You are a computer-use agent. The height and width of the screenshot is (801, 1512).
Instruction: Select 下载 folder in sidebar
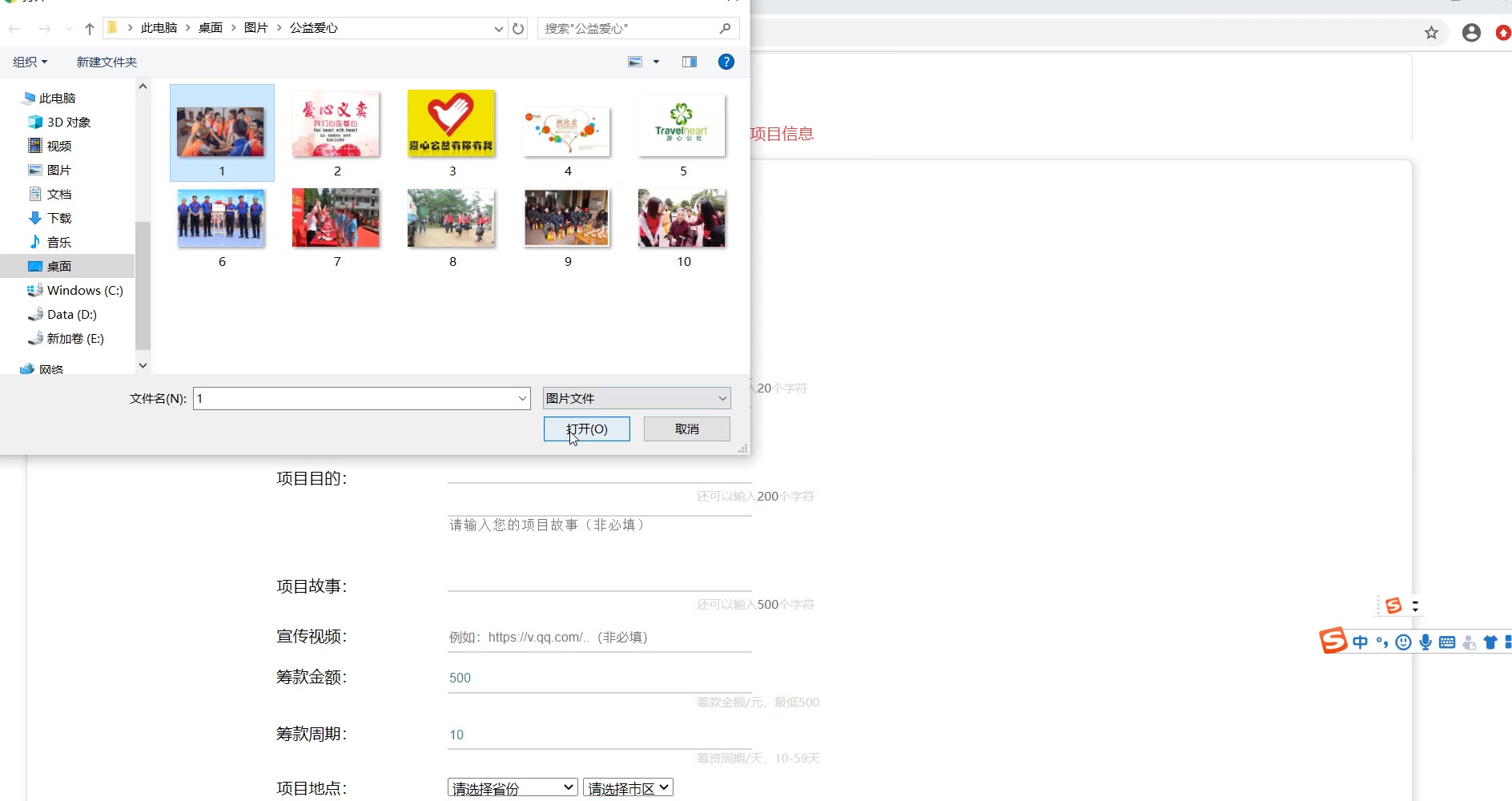pyautogui.click(x=50, y=218)
